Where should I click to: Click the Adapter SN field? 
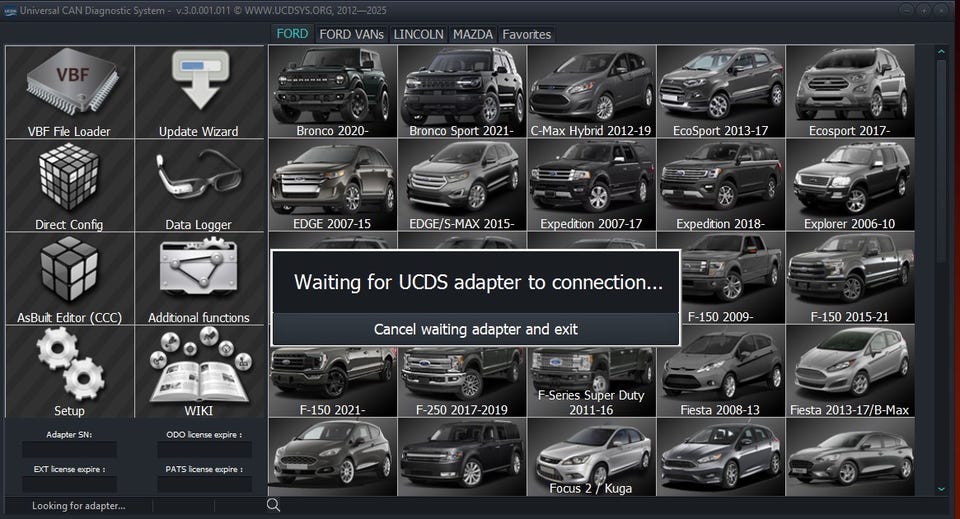pyautogui.click(x=69, y=450)
